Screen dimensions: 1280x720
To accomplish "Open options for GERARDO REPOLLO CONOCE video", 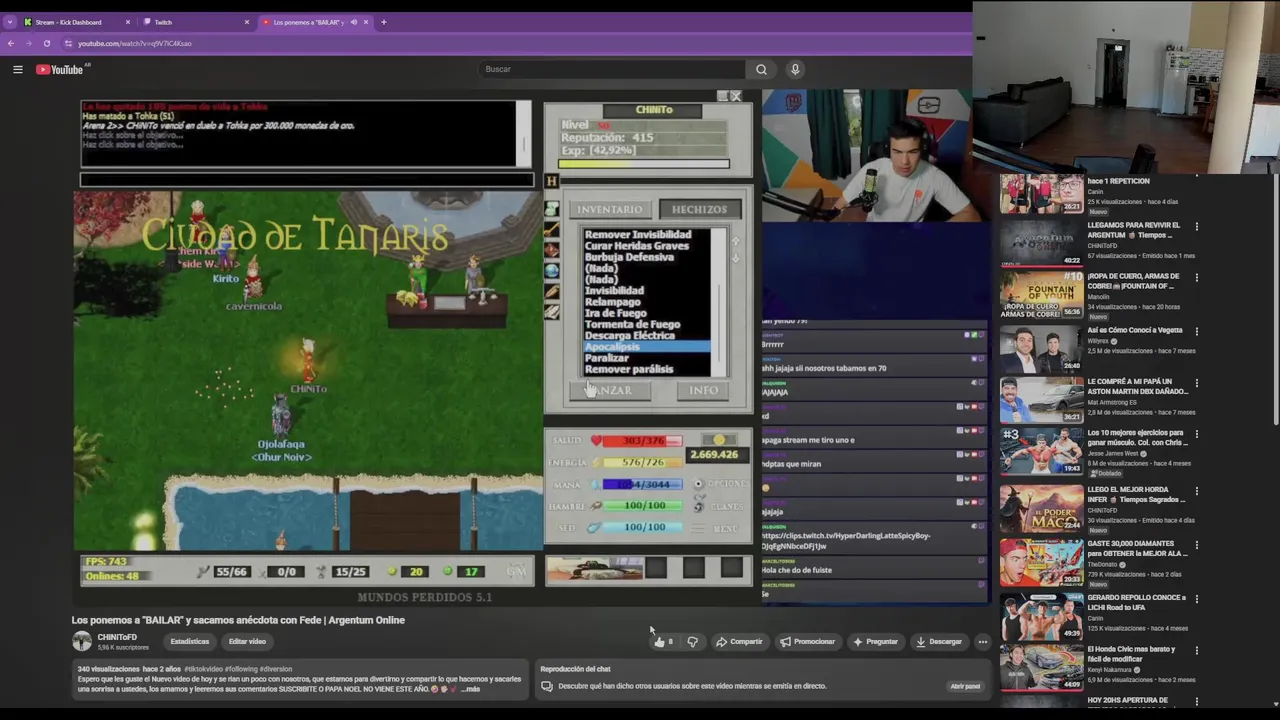I will tap(1196, 599).
